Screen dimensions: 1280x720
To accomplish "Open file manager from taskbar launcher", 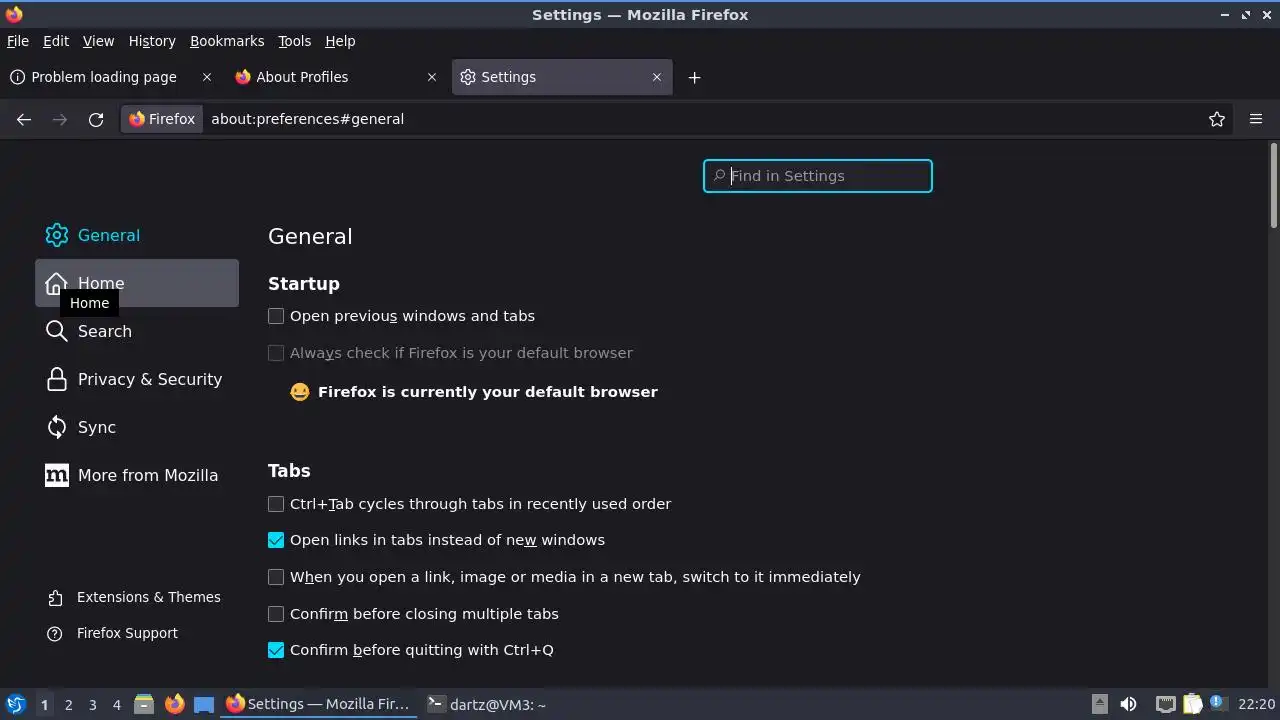I will tap(144, 704).
